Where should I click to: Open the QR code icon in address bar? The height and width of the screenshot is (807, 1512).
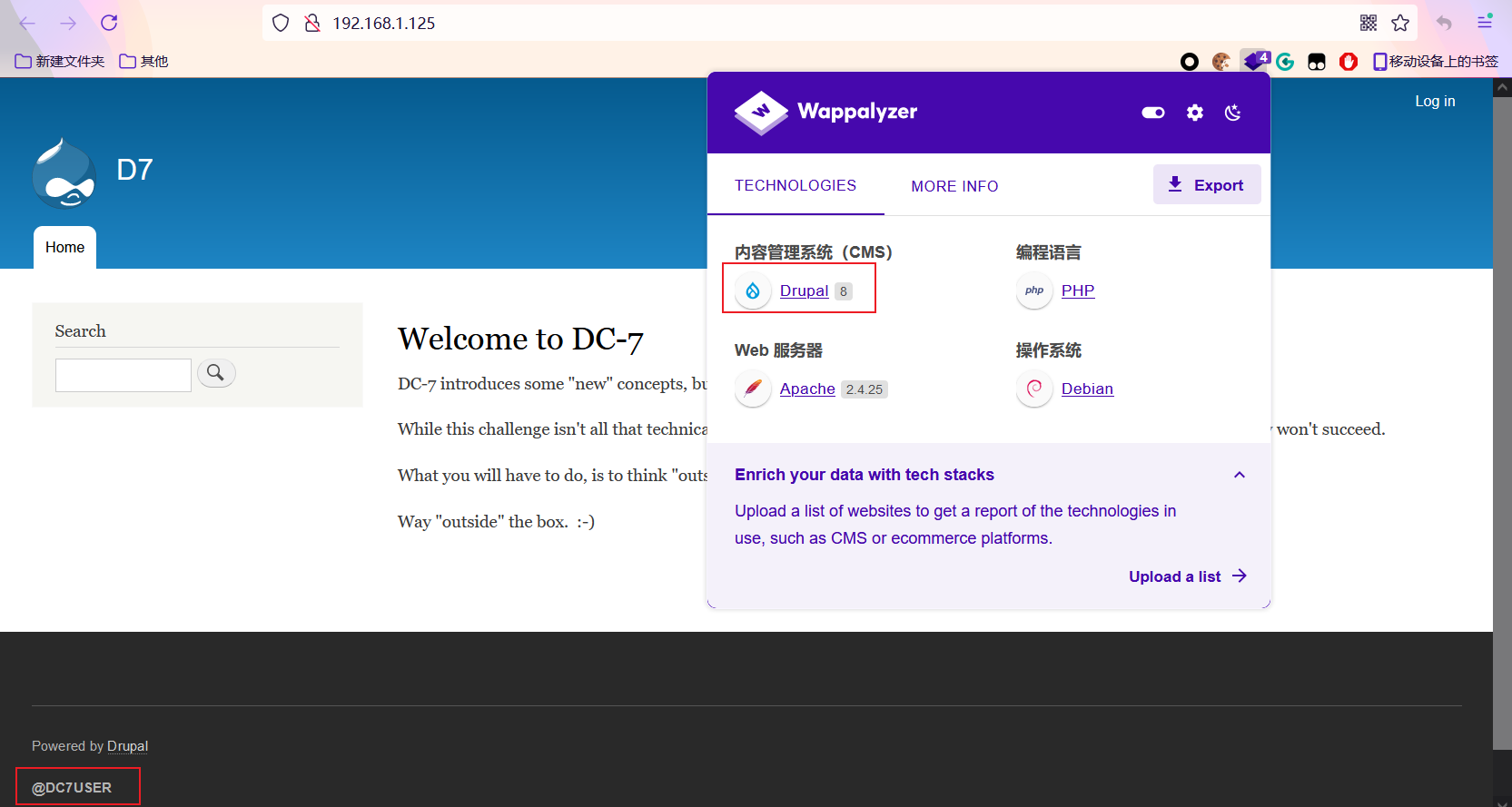(1369, 23)
